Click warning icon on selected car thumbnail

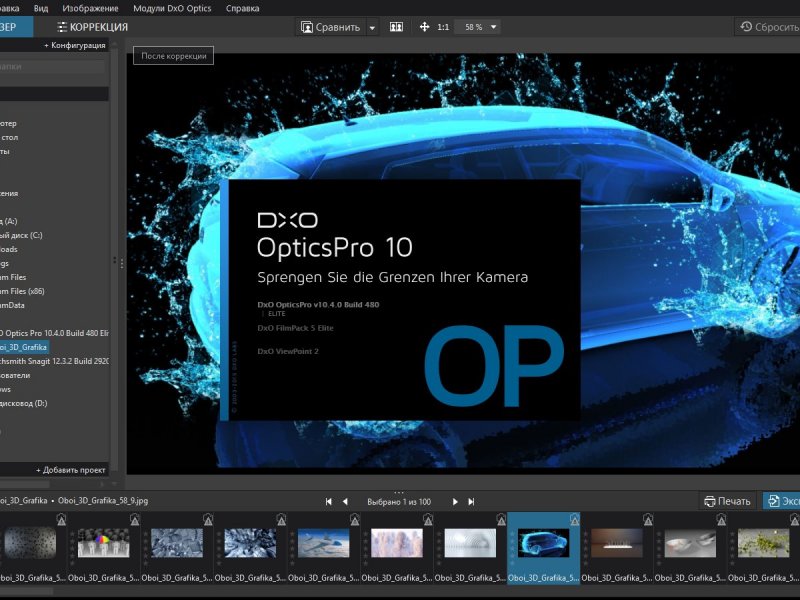[x=574, y=519]
